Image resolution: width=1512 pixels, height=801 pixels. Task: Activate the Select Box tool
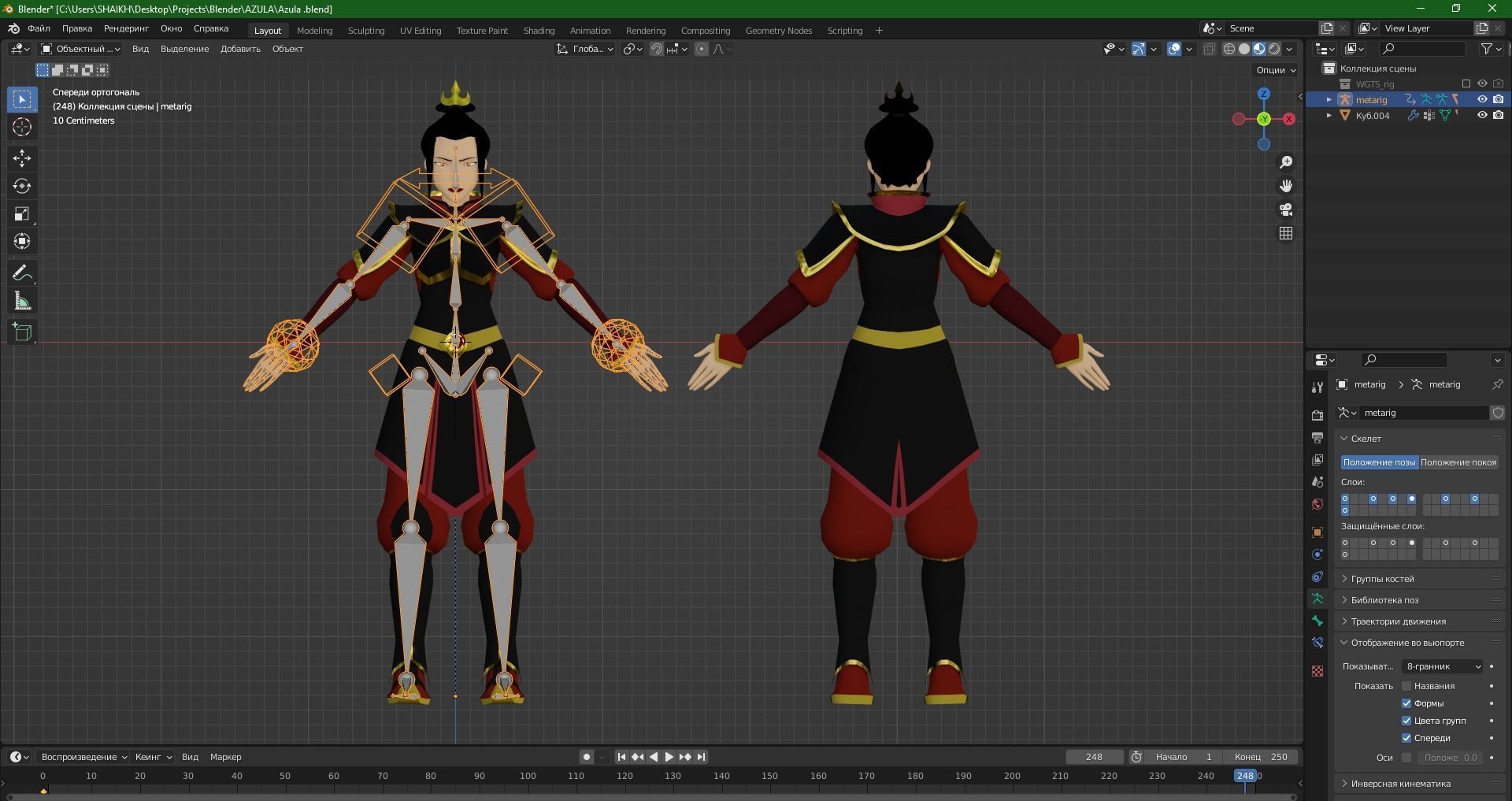22,99
